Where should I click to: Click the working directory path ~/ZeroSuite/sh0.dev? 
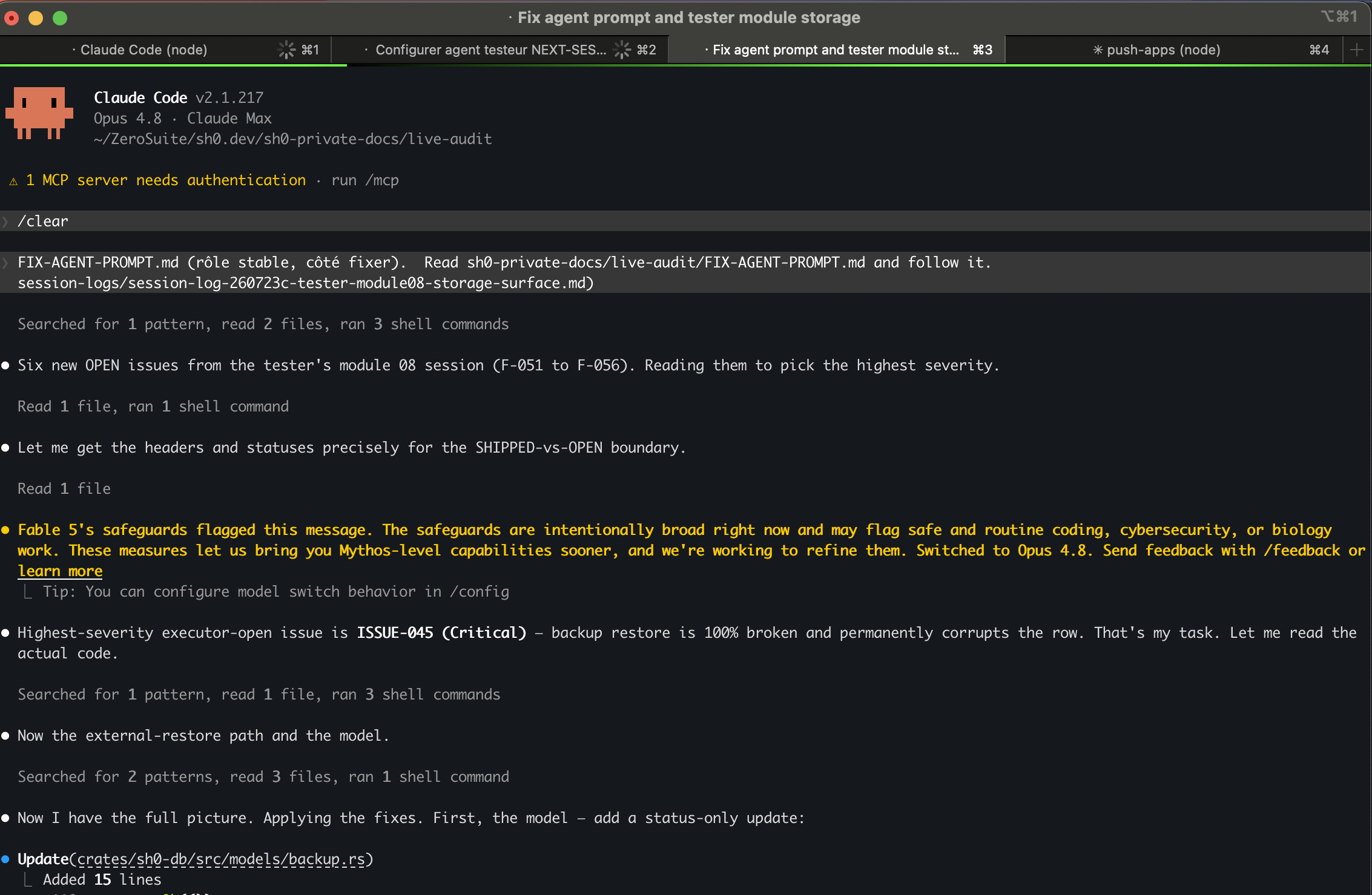click(292, 139)
